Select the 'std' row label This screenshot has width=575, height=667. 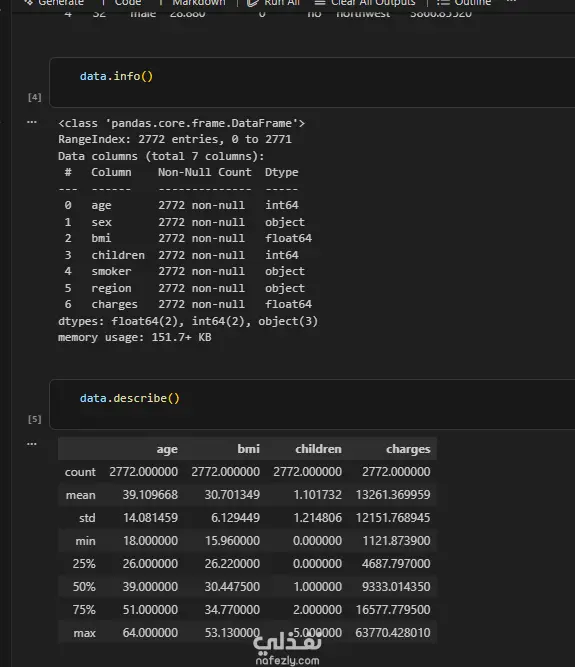click(x=87, y=518)
